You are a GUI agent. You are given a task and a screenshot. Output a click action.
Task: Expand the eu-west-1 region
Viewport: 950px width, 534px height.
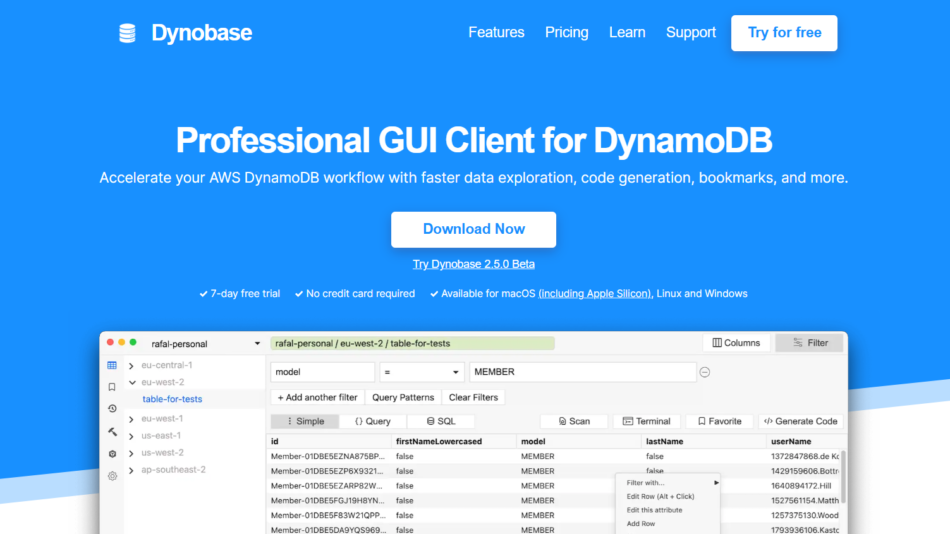coord(131,419)
